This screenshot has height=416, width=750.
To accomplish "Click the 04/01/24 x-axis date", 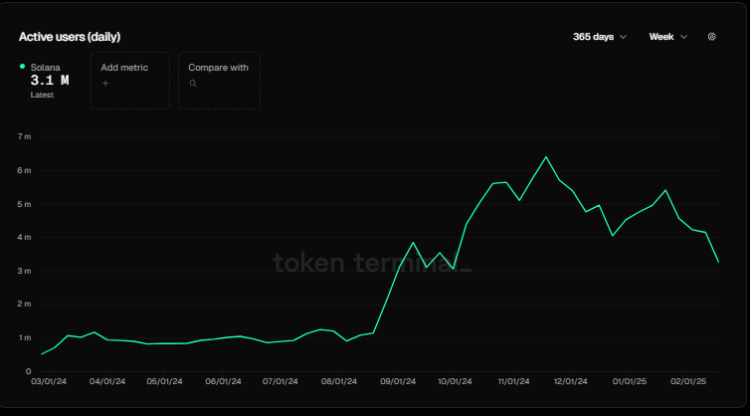I will click(107, 381).
